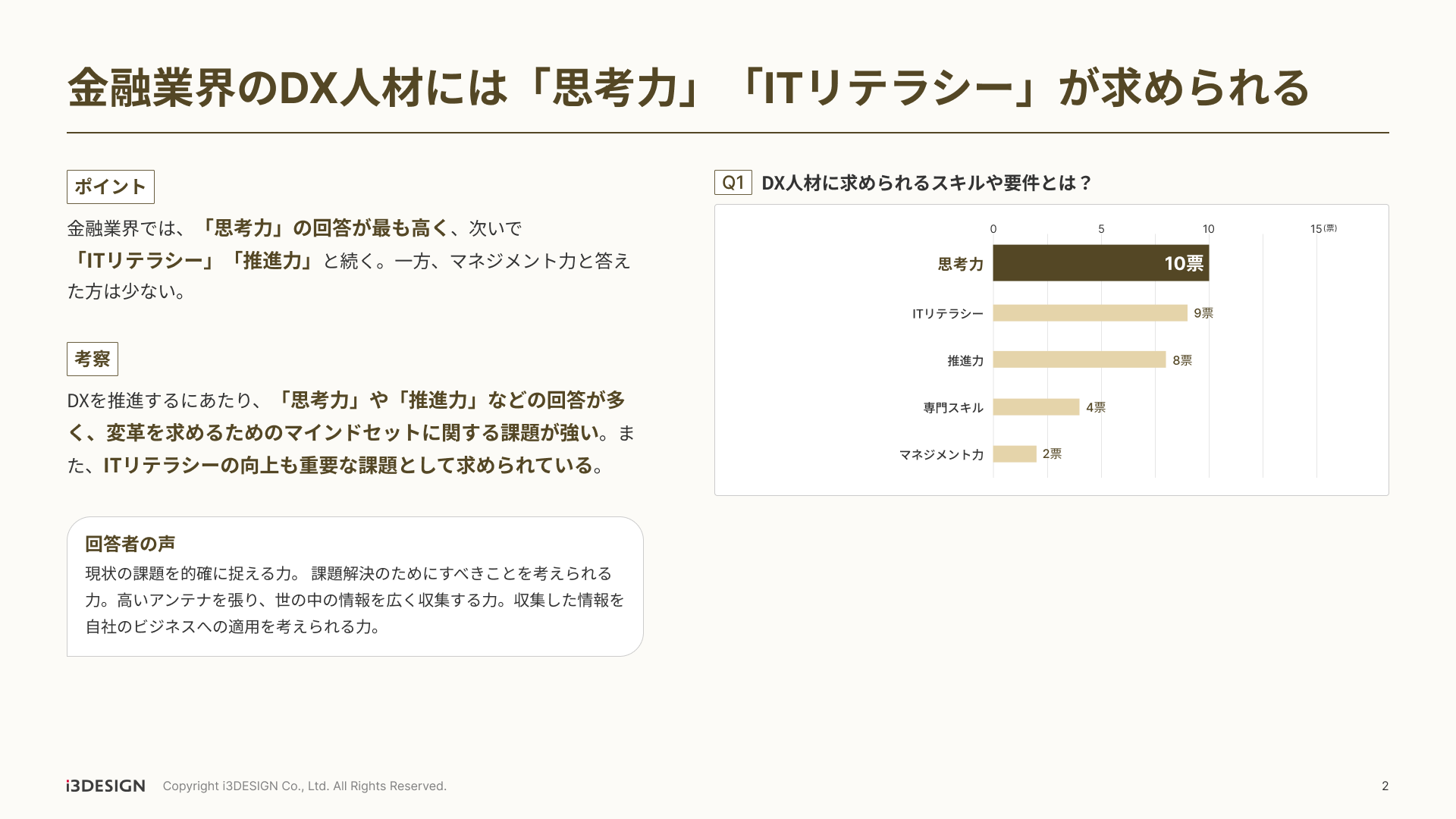The width and height of the screenshot is (1456, 819).
Task: Click the 2票 data label
Action: click(1052, 453)
